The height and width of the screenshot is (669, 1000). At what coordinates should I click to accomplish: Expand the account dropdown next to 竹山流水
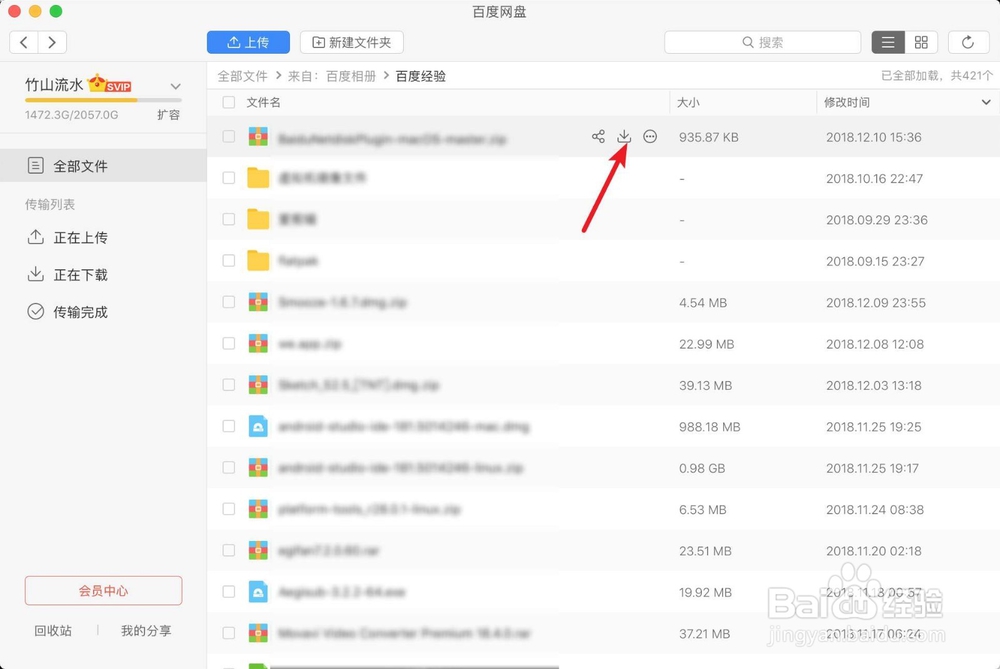click(175, 86)
